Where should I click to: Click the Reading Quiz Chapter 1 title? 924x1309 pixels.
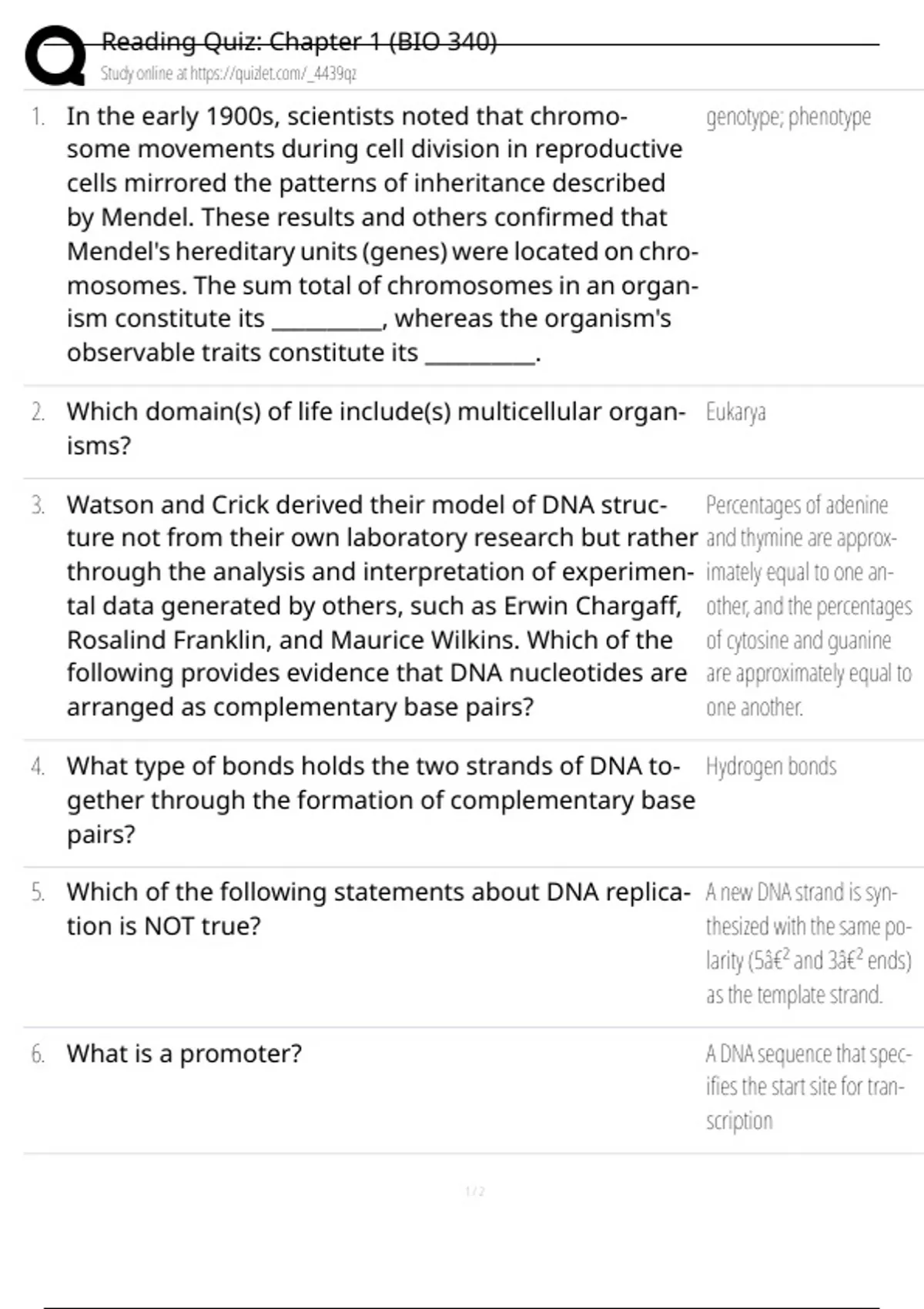tap(299, 42)
